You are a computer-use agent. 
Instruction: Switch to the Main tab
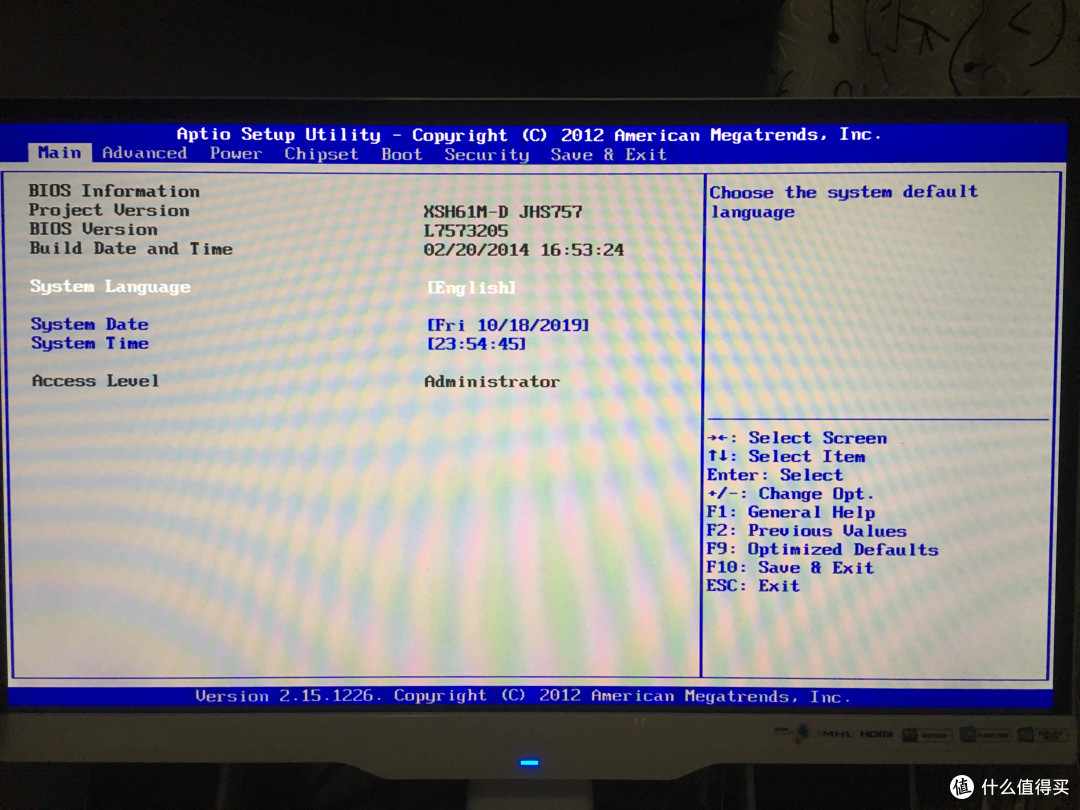(59, 152)
